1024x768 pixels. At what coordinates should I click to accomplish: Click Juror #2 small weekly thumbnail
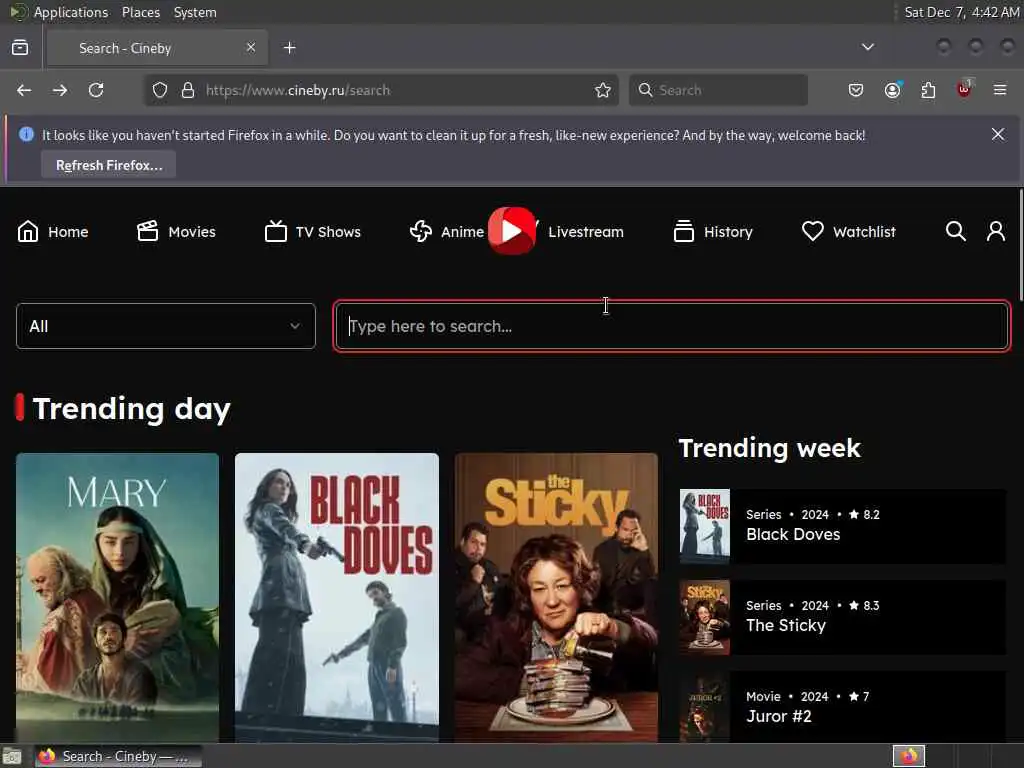coord(705,707)
